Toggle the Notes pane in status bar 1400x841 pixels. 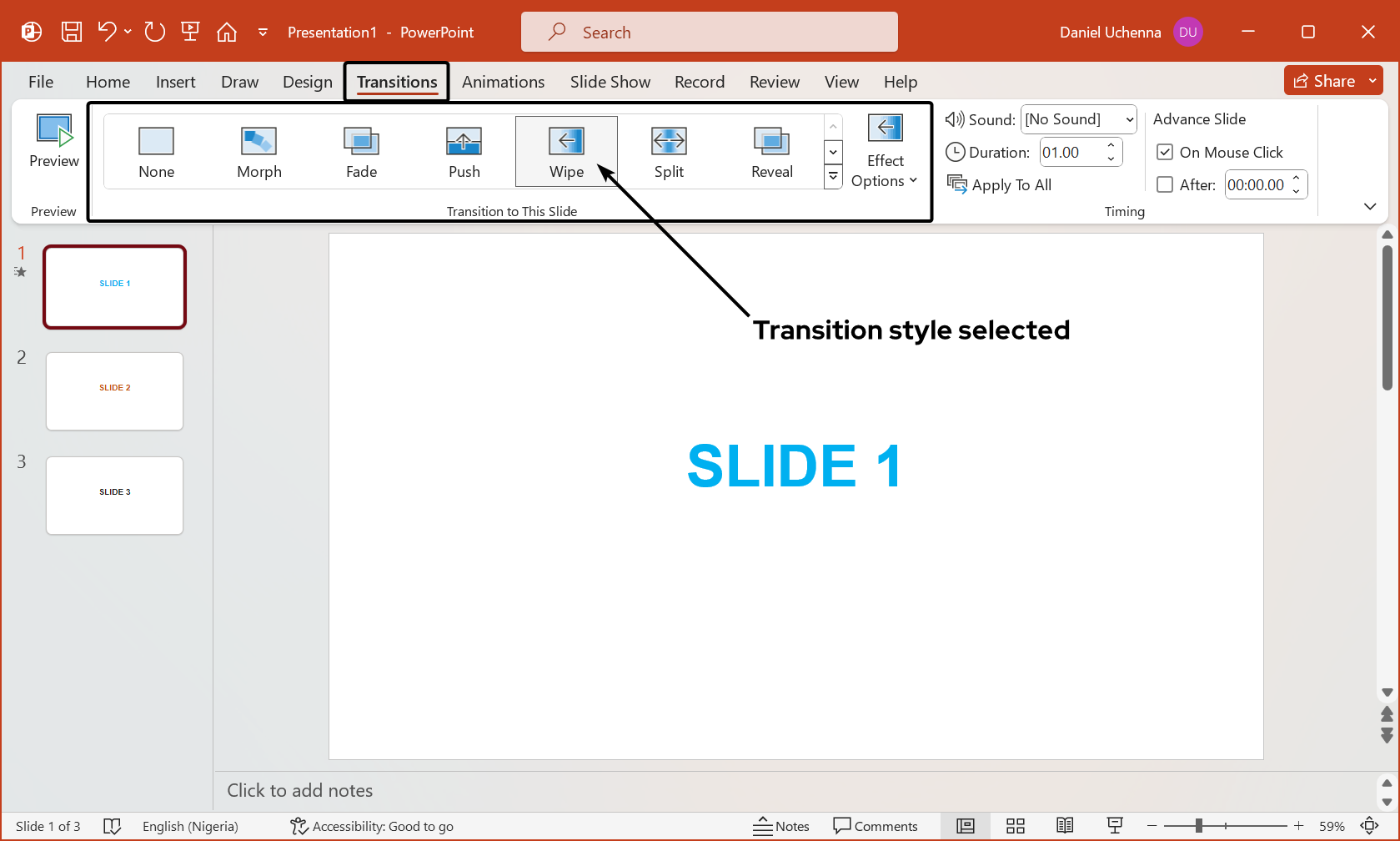[781, 826]
